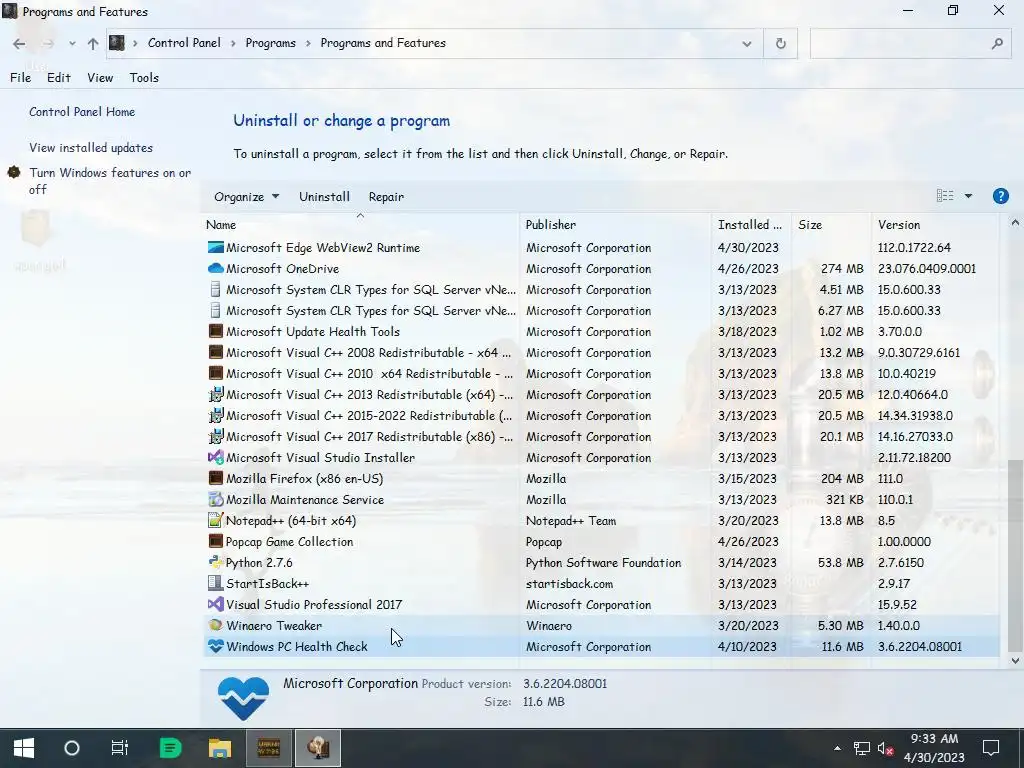
Task: Click the Mozilla Firefox row icon
Action: 216,478
